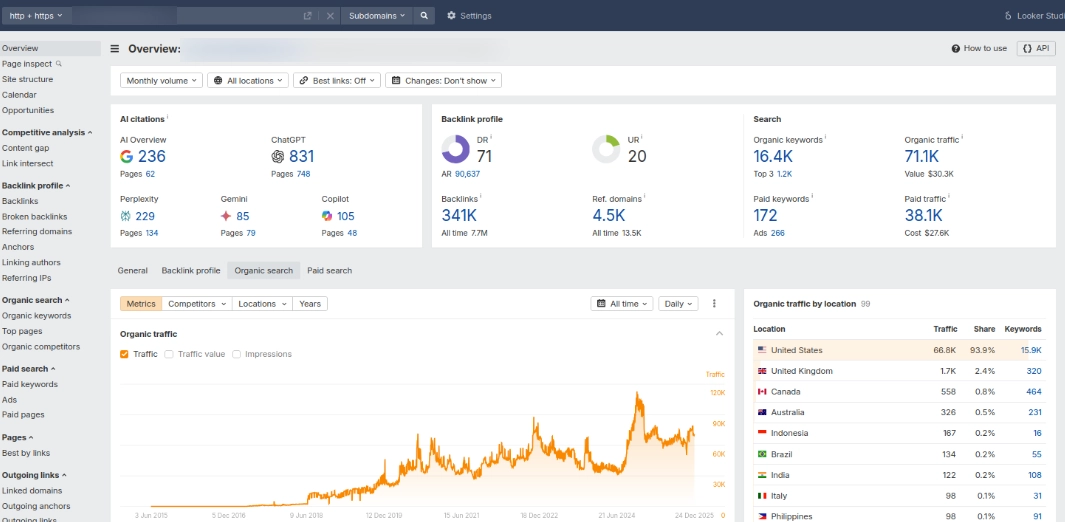The image size is (1065, 522).
Task: Click the ChatGPT logo icon in AI citations
Action: pos(278,157)
